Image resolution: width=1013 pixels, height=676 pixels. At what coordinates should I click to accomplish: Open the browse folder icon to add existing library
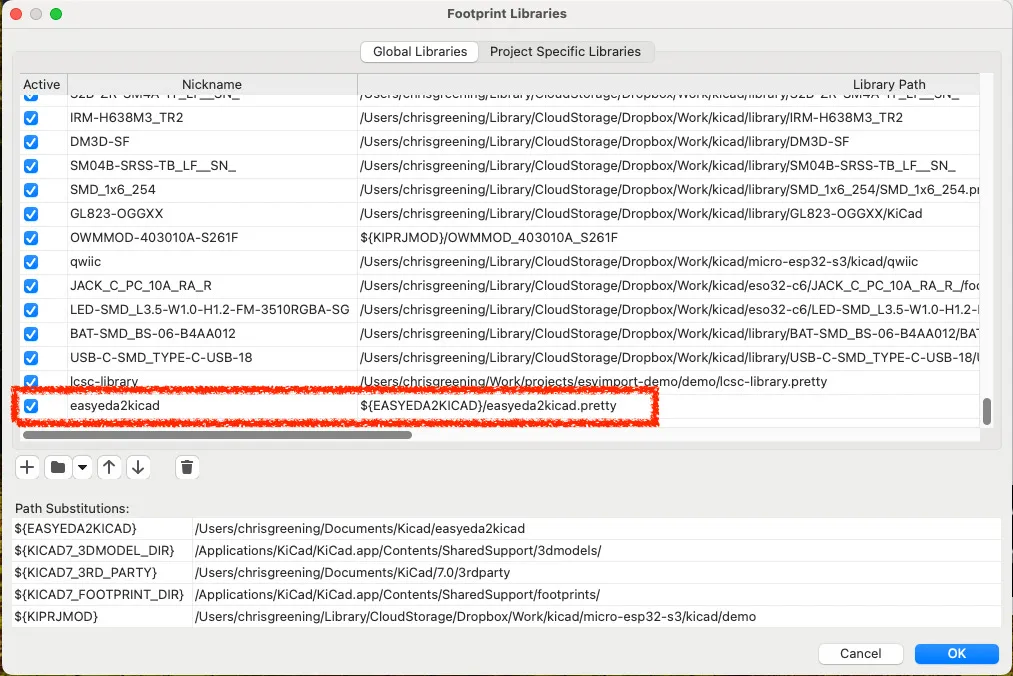[59, 467]
